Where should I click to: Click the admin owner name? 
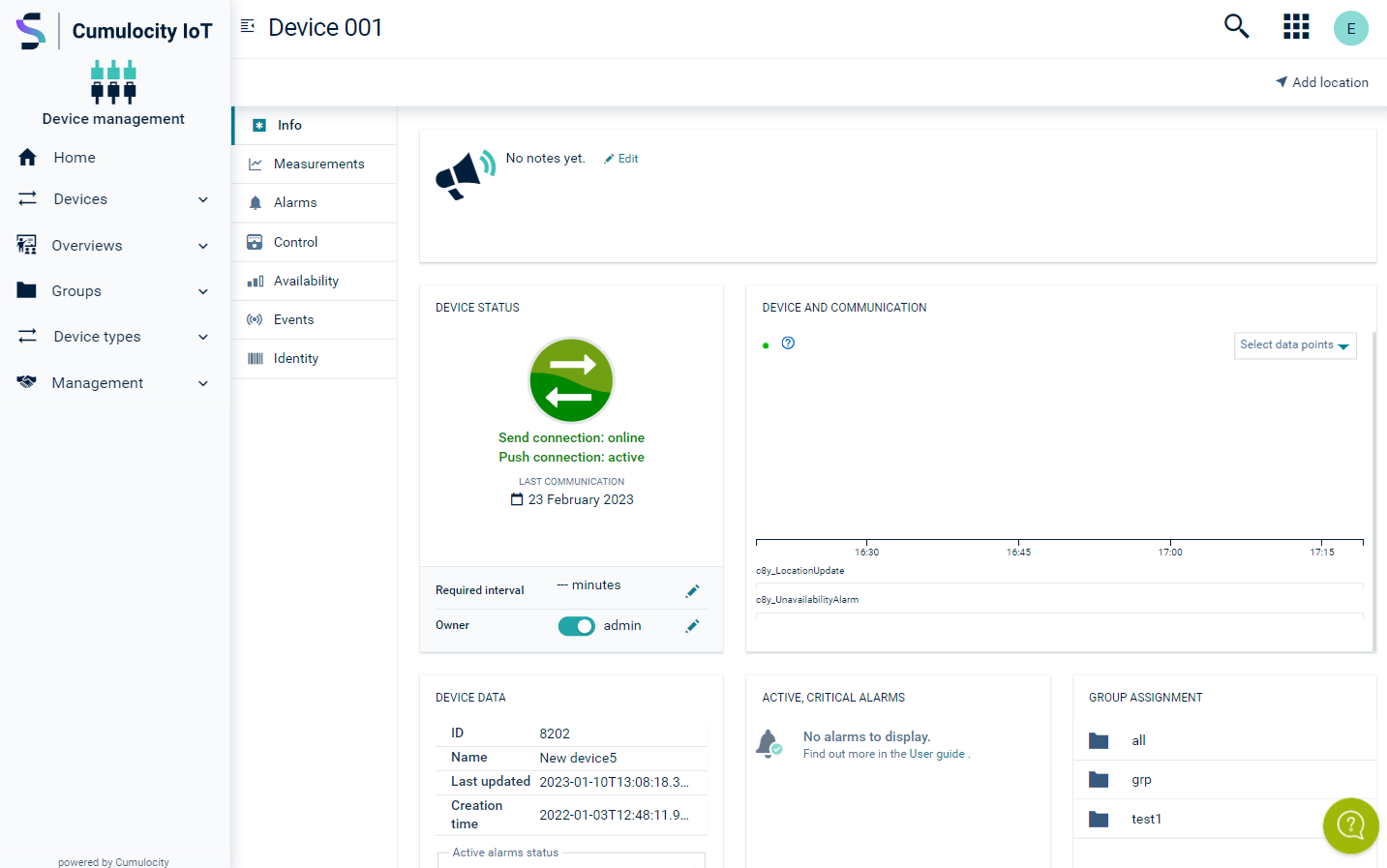pyautogui.click(x=622, y=626)
